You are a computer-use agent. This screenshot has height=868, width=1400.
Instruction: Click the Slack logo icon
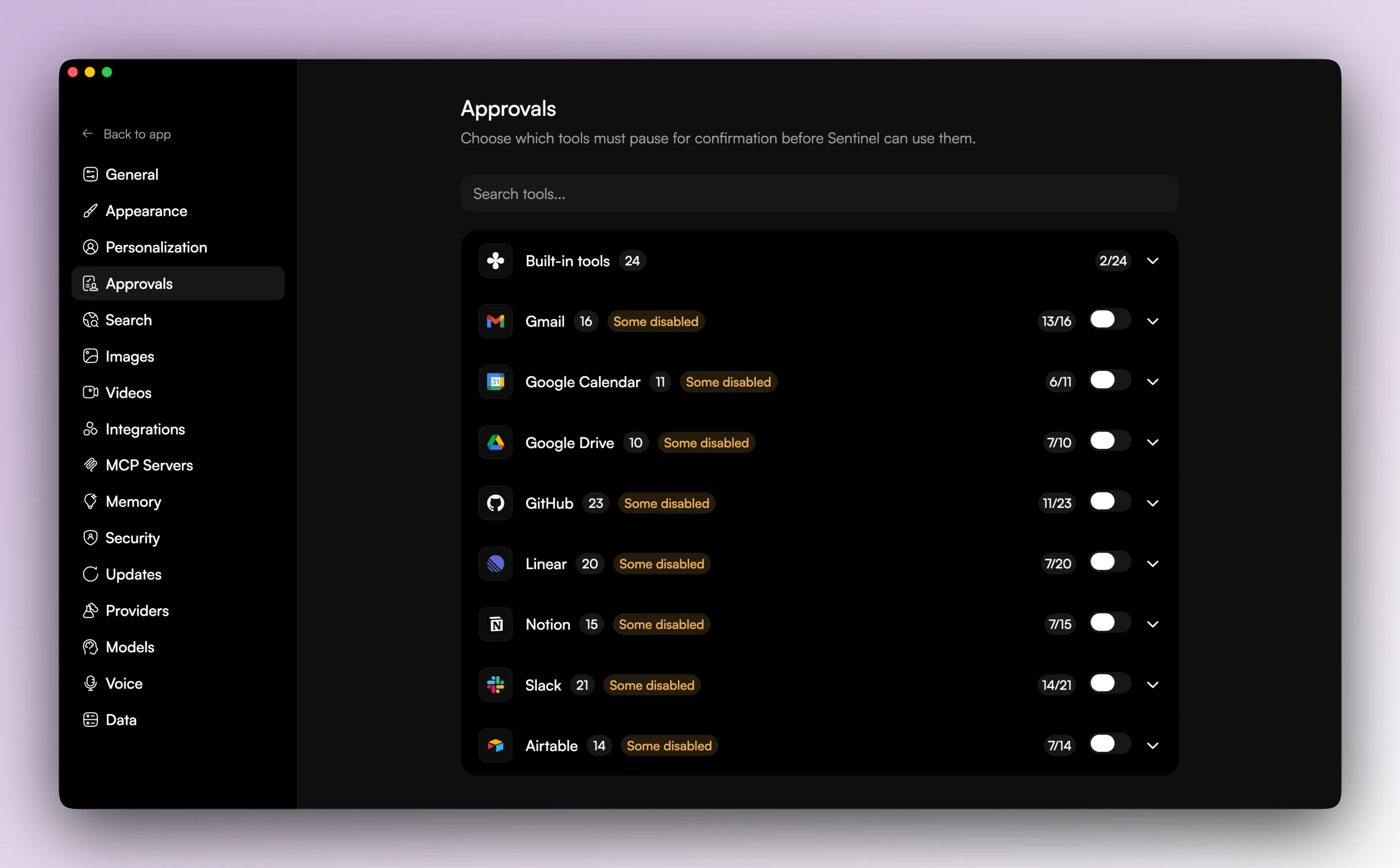coord(495,685)
